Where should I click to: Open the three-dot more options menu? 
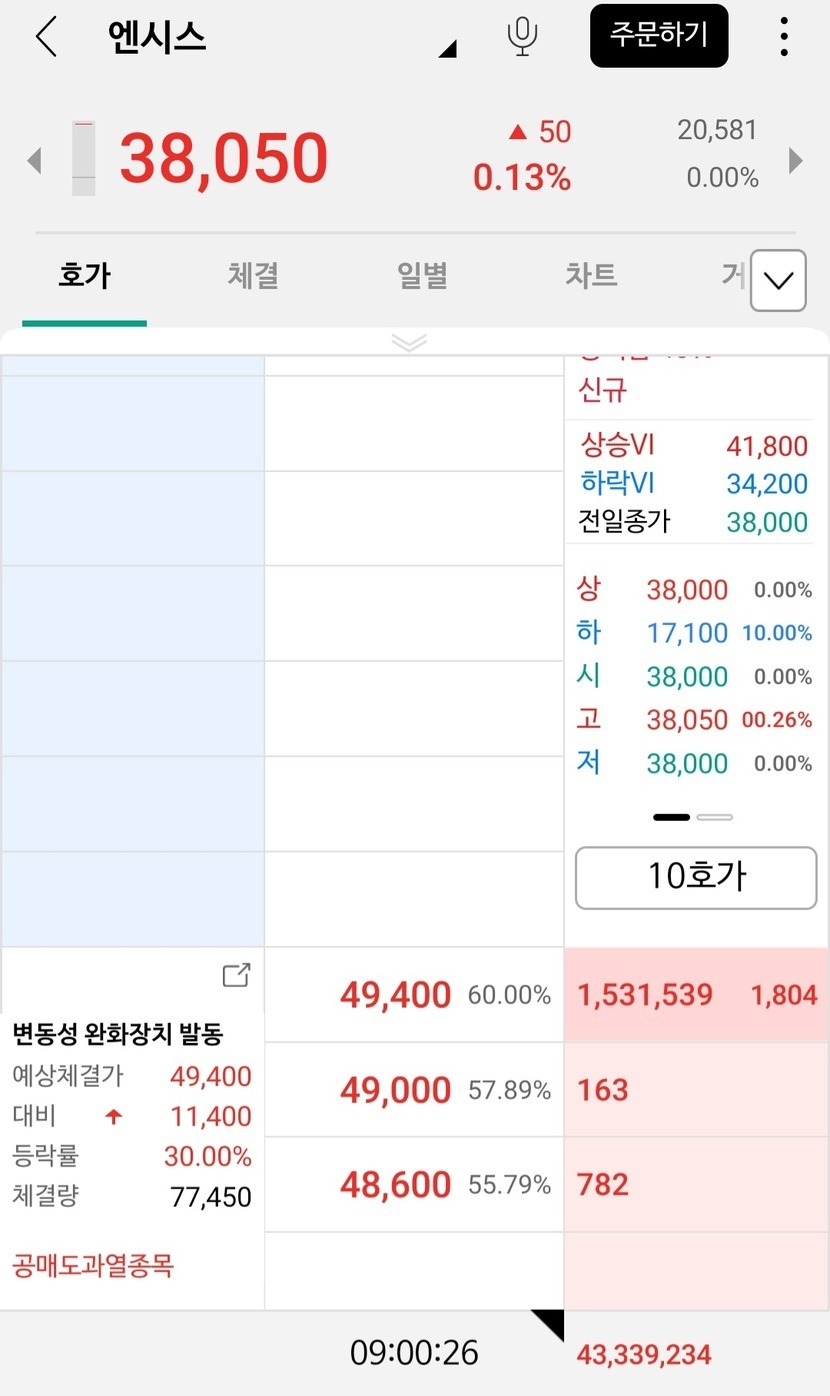tap(784, 37)
